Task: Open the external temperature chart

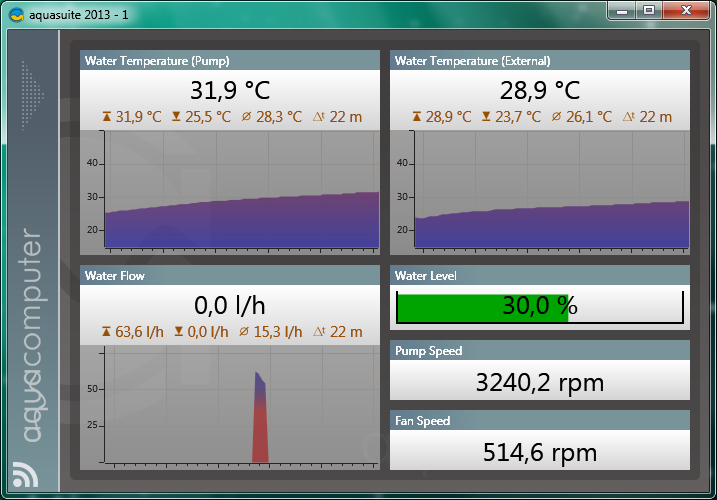Action: point(540,192)
